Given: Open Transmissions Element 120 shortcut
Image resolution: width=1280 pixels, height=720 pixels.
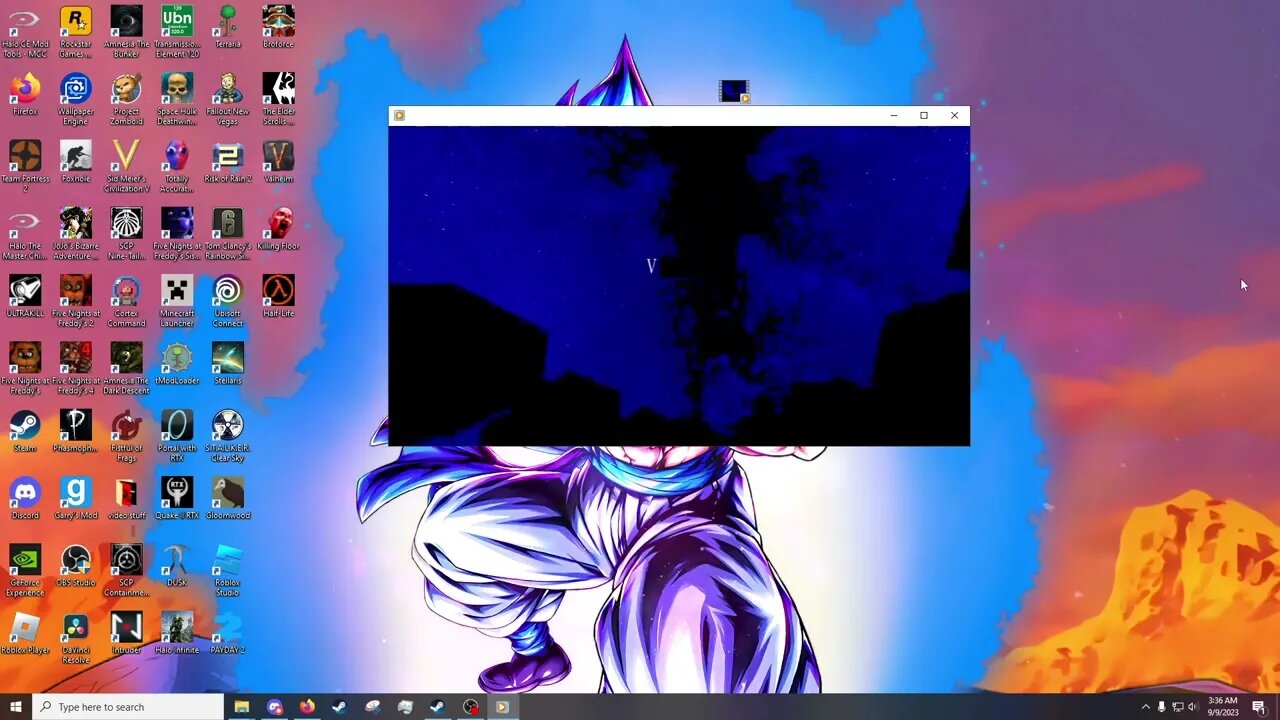Looking at the screenshot, I should pos(177,32).
